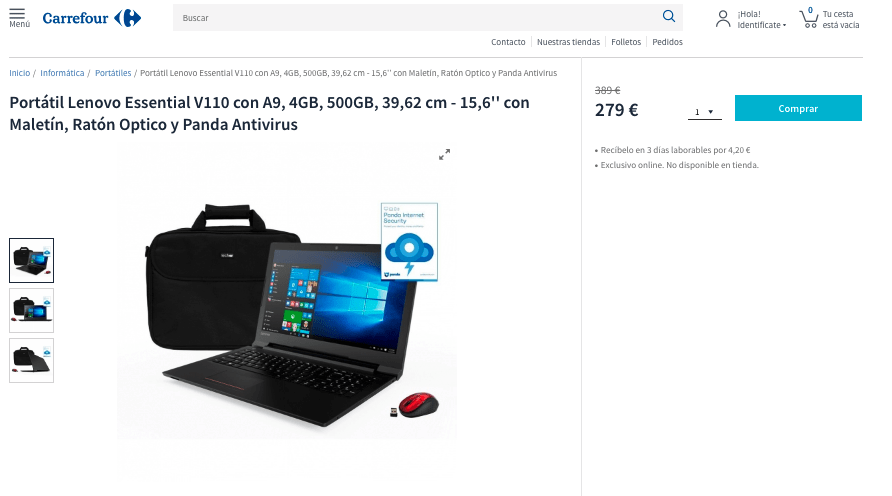Click the user account icon
The width and height of the screenshot is (892, 496).
coord(723,19)
